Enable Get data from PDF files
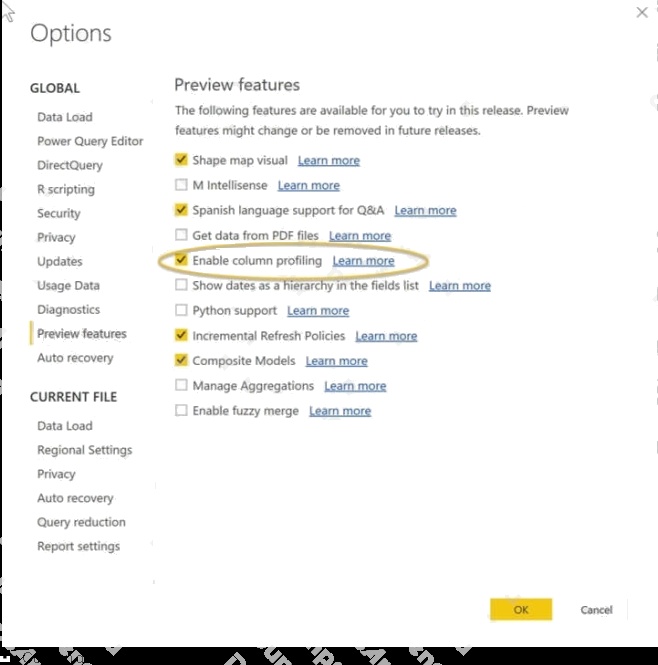 (x=181, y=236)
